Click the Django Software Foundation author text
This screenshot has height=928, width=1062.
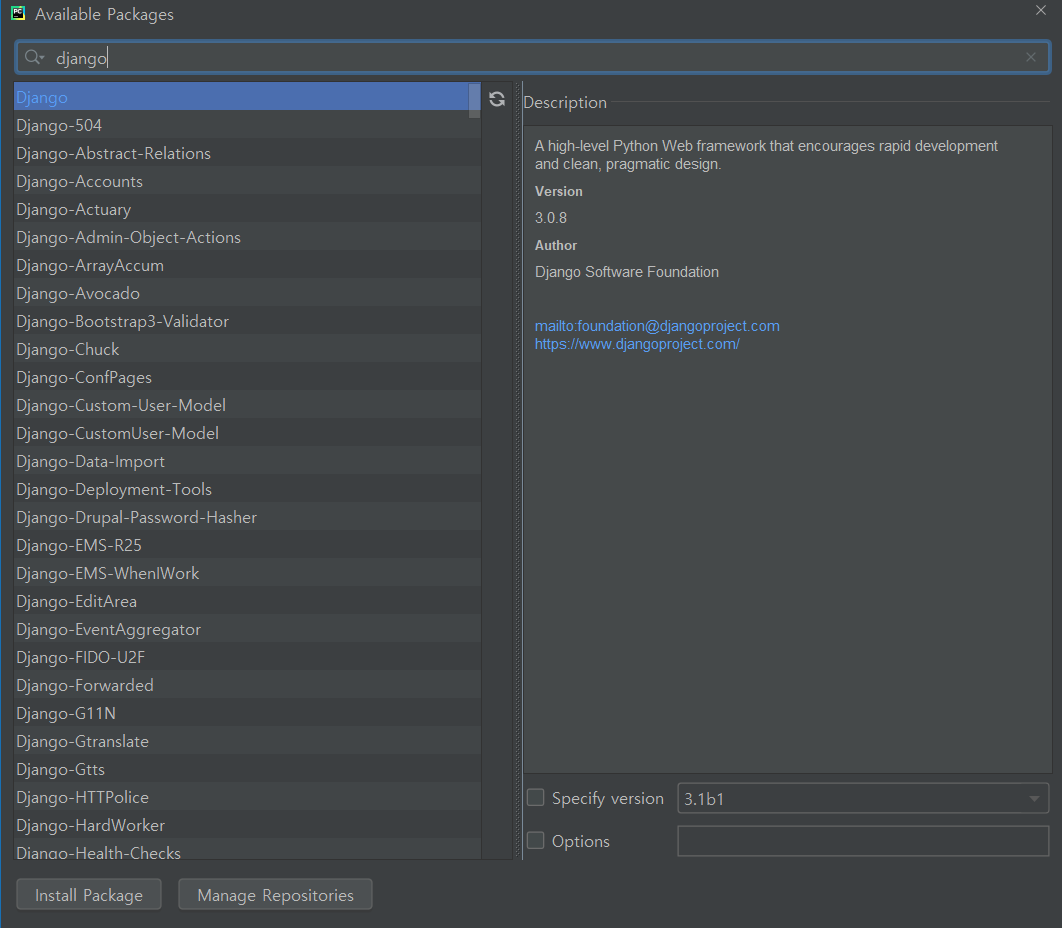click(626, 272)
